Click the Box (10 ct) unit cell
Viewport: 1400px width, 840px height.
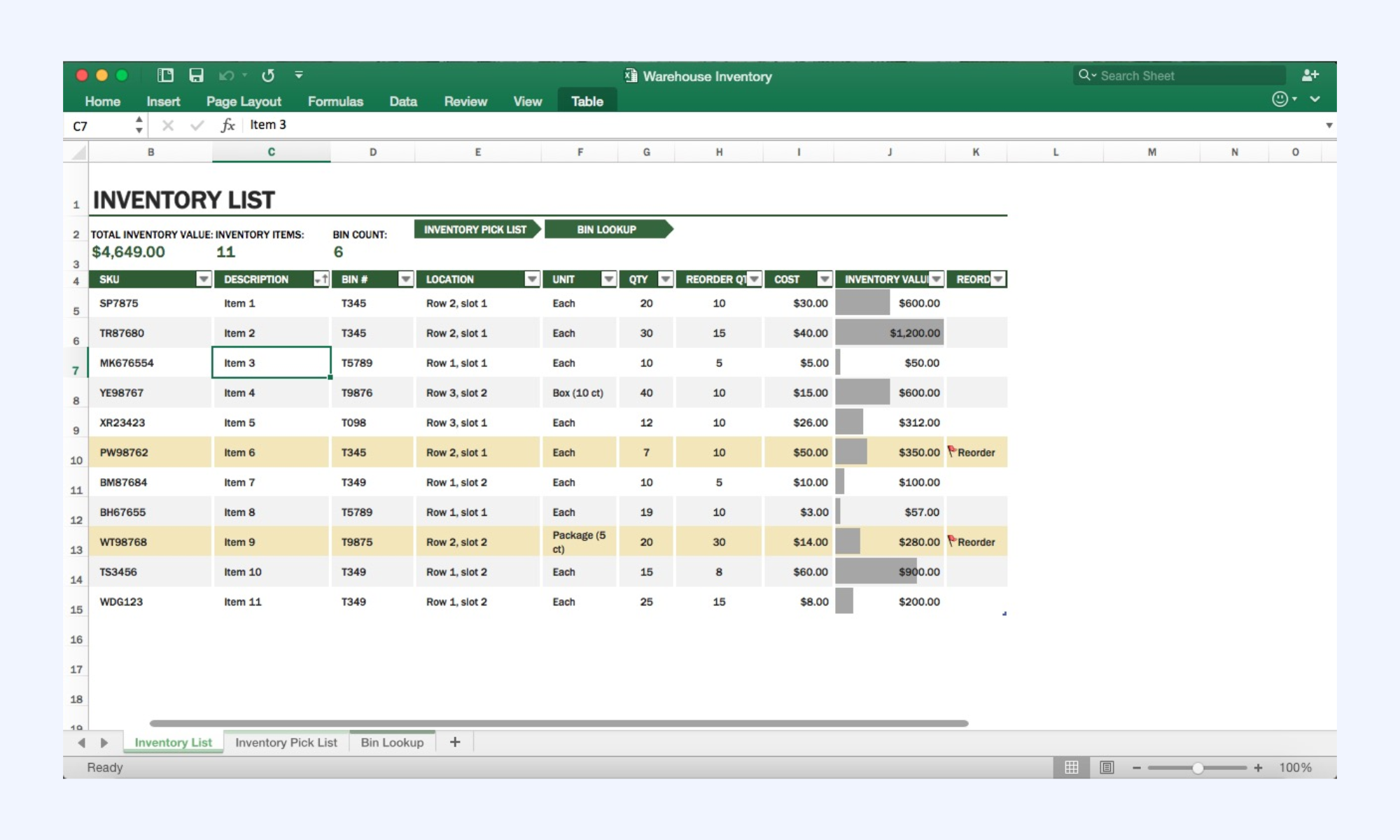(x=578, y=393)
